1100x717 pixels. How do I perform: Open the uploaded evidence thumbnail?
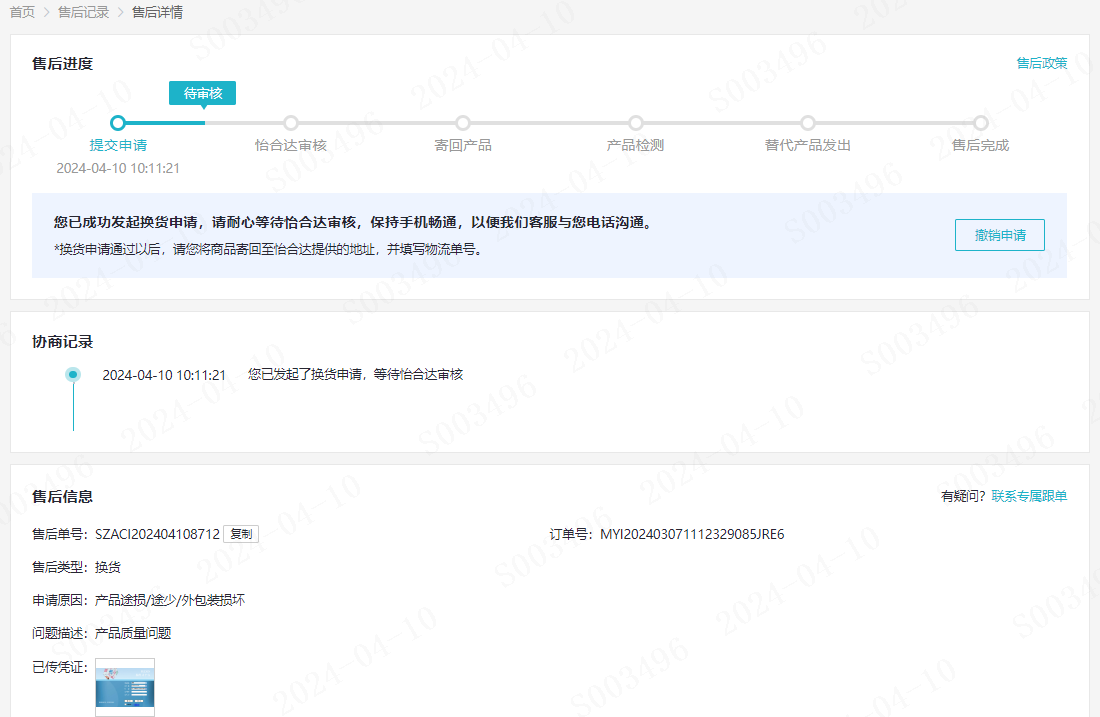[125, 688]
